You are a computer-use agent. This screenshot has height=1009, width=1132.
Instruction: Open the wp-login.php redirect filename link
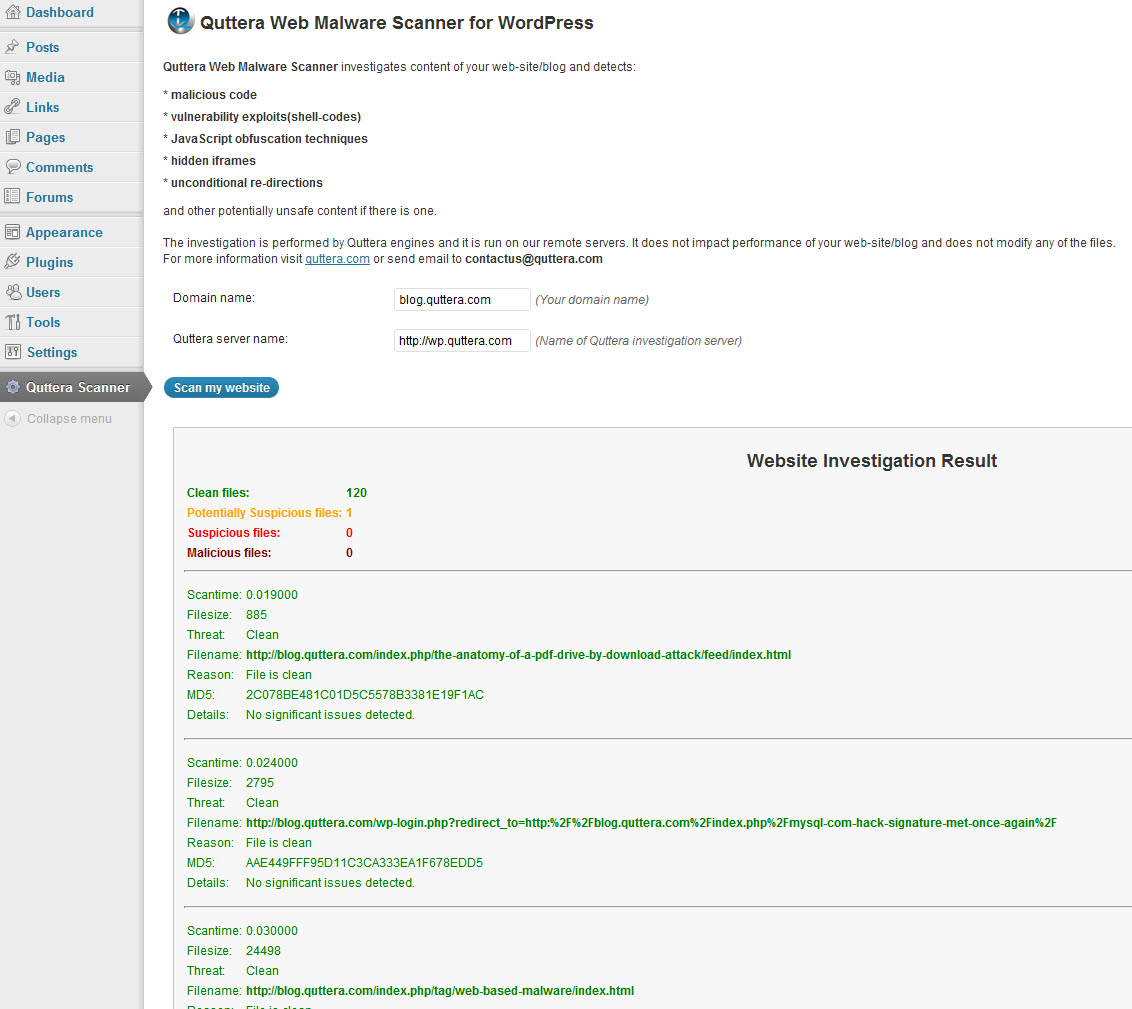coord(651,823)
